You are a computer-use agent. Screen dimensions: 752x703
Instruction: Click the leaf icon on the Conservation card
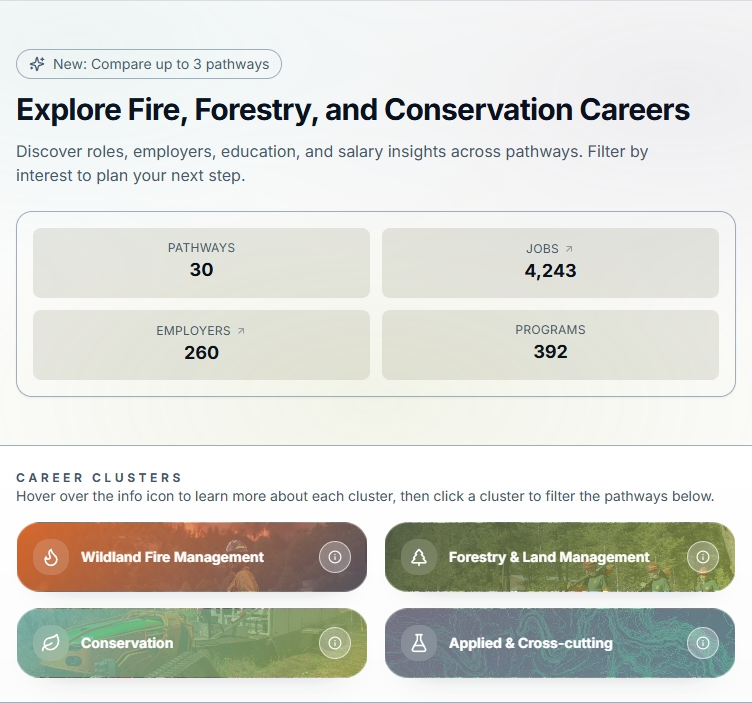coord(51,643)
